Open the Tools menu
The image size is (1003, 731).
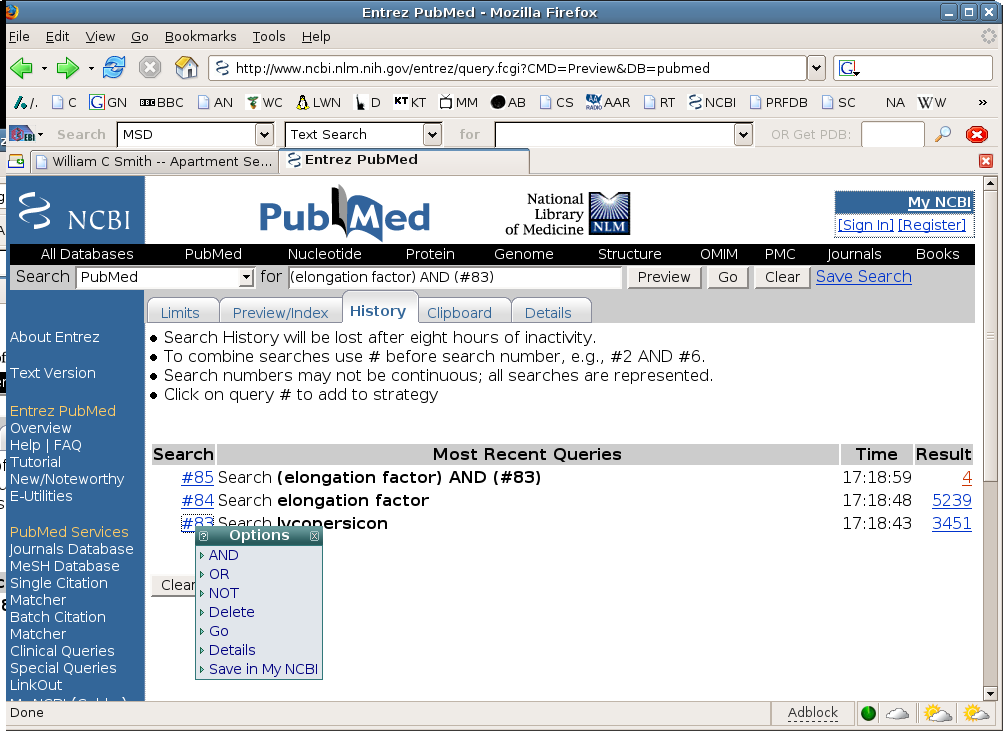pyautogui.click(x=269, y=36)
